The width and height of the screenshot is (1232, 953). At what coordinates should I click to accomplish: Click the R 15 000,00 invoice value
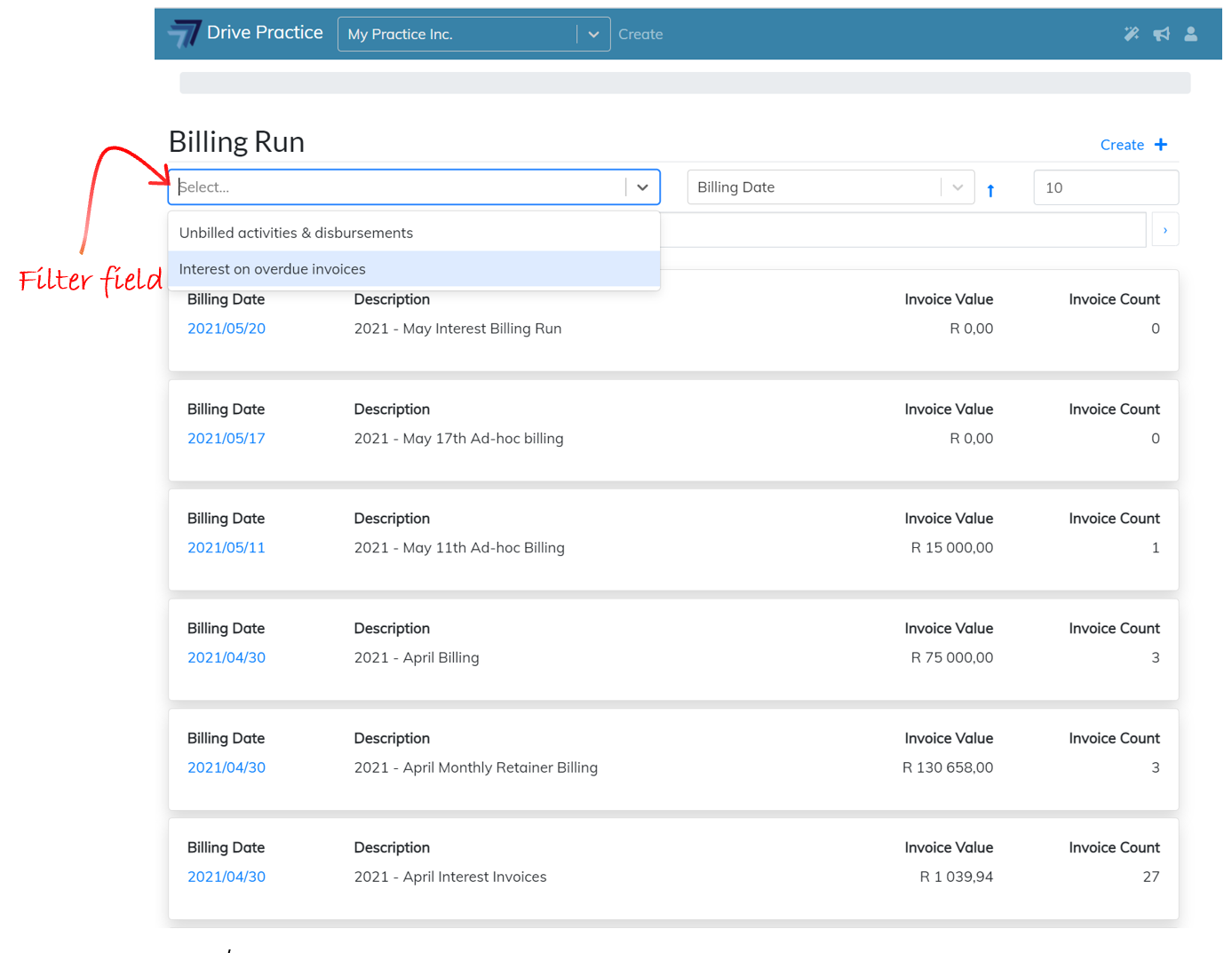(952, 548)
